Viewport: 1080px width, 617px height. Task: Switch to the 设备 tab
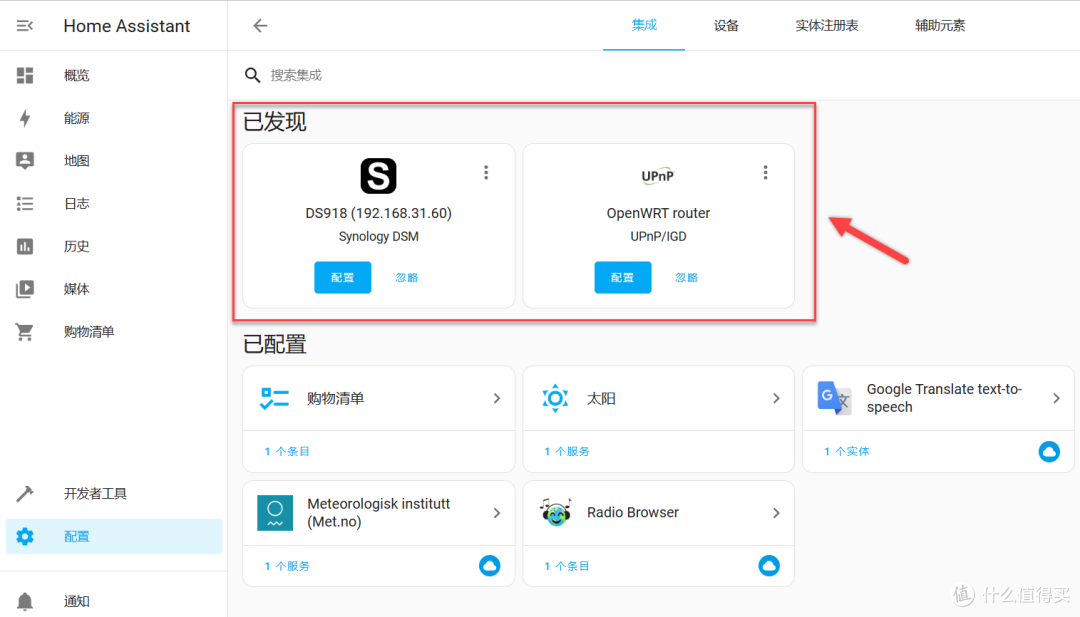(x=726, y=25)
